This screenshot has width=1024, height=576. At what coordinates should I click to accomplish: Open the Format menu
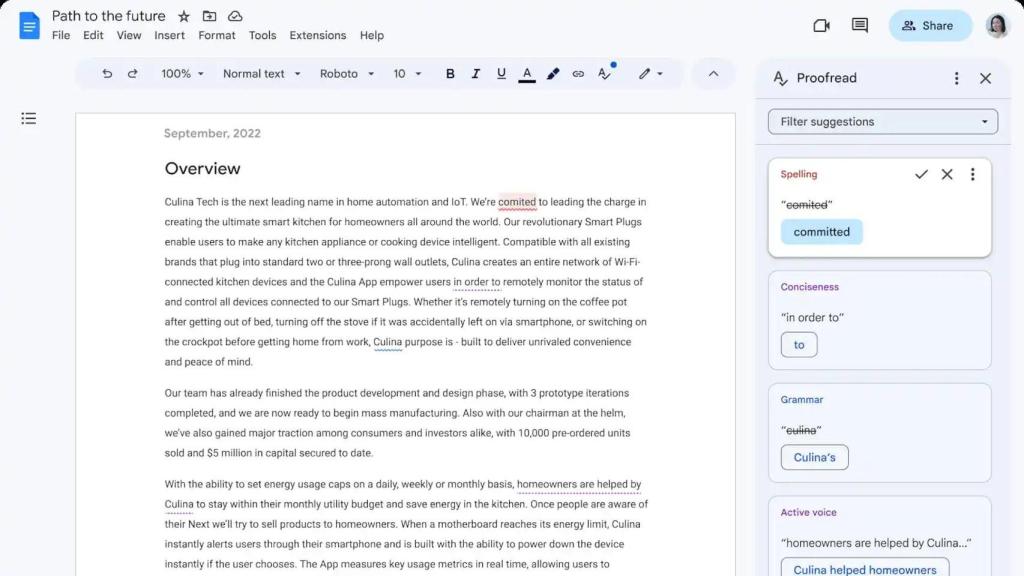(x=216, y=35)
